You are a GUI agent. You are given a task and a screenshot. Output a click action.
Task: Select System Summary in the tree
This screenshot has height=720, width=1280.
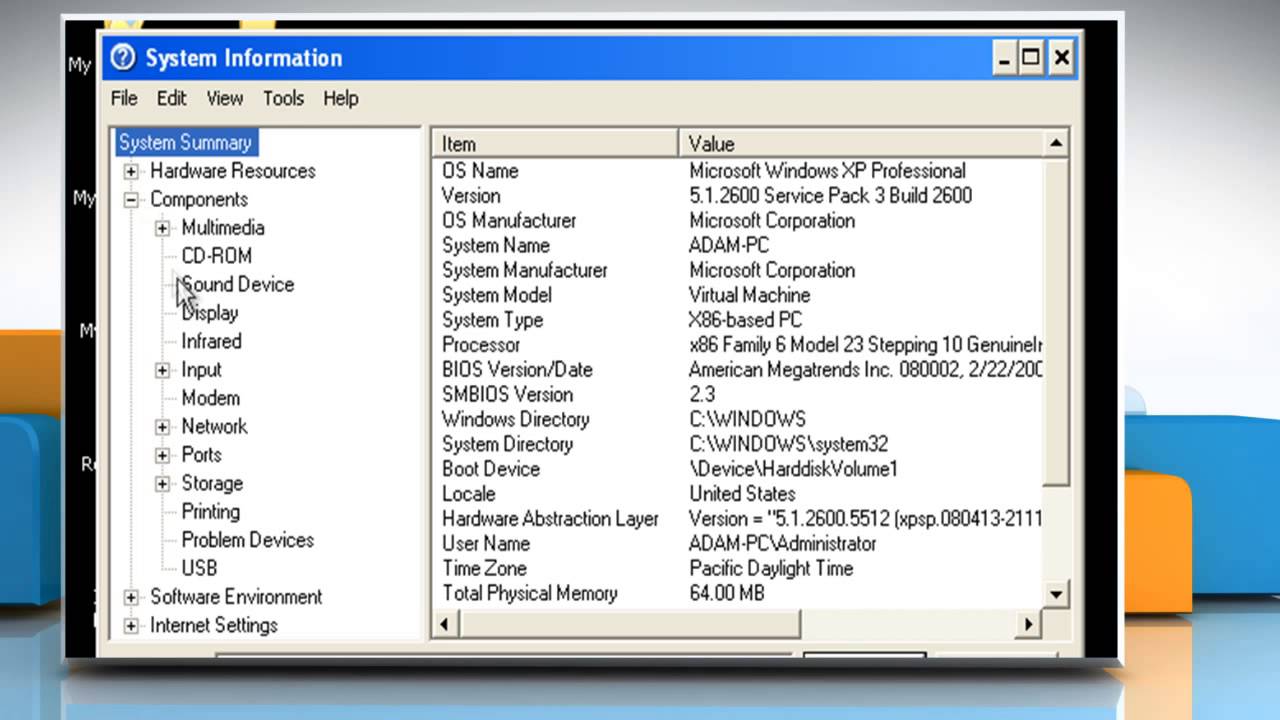(185, 142)
